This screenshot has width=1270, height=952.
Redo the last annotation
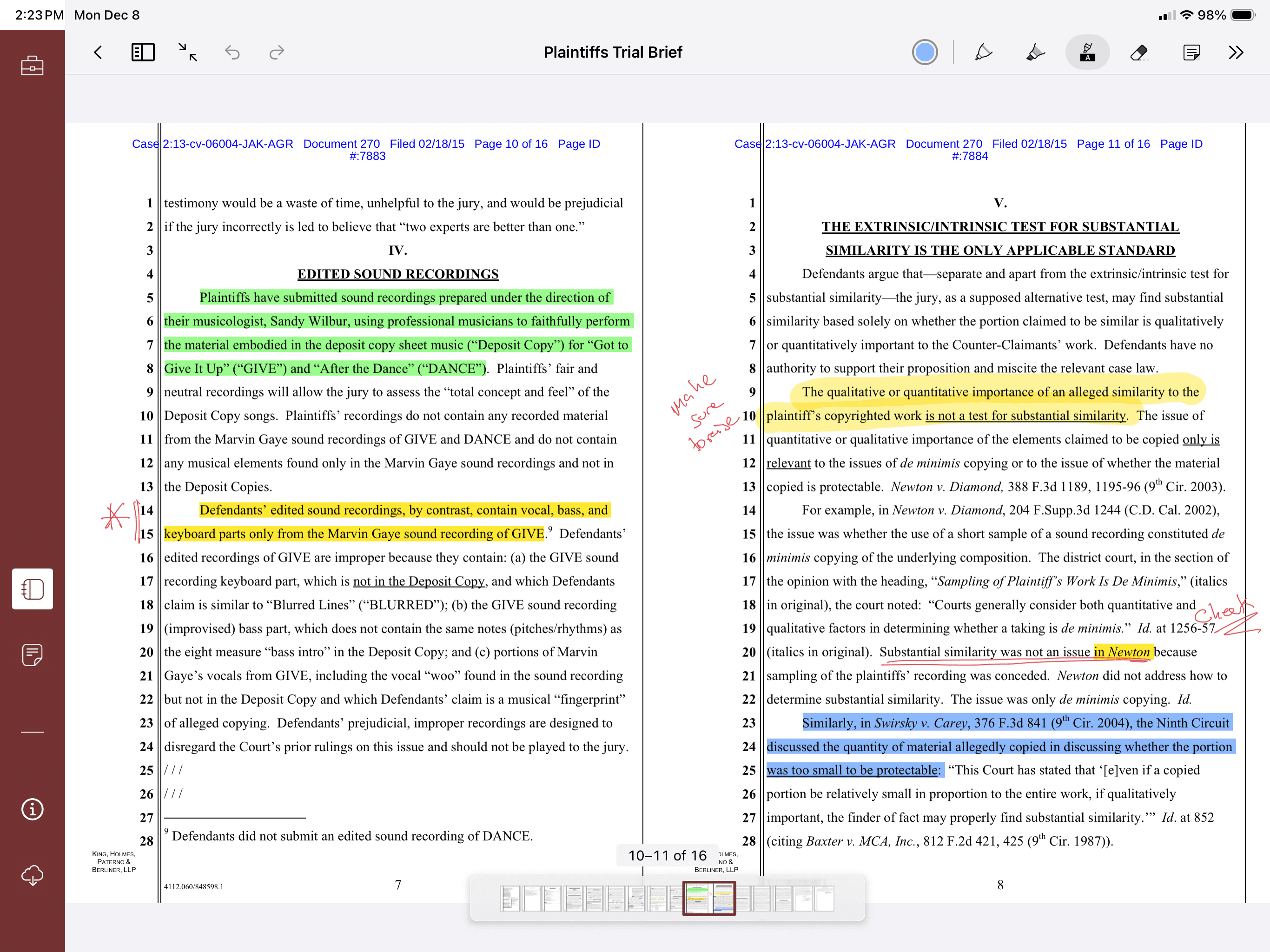coord(277,52)
